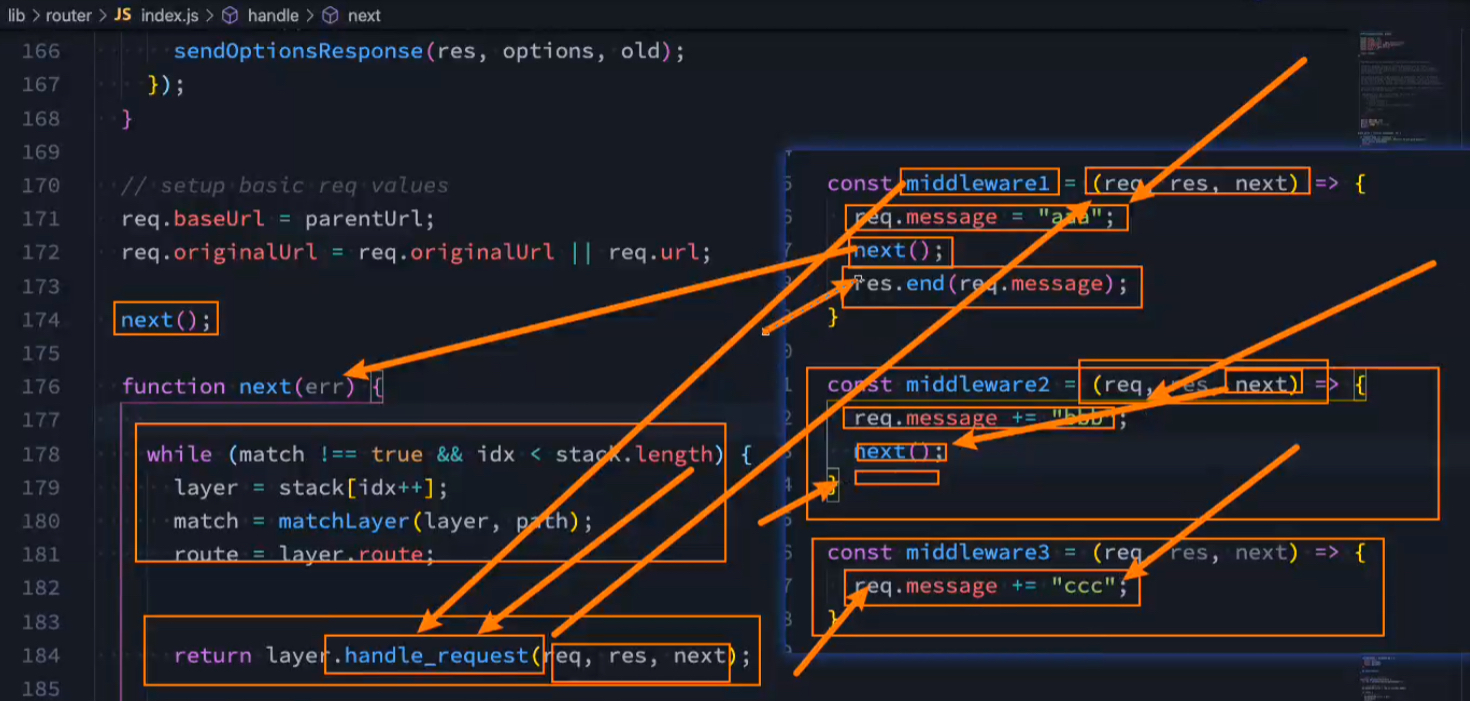
Task: Select index.js in the breadcrumb path
Action: (x=169, y=15)
